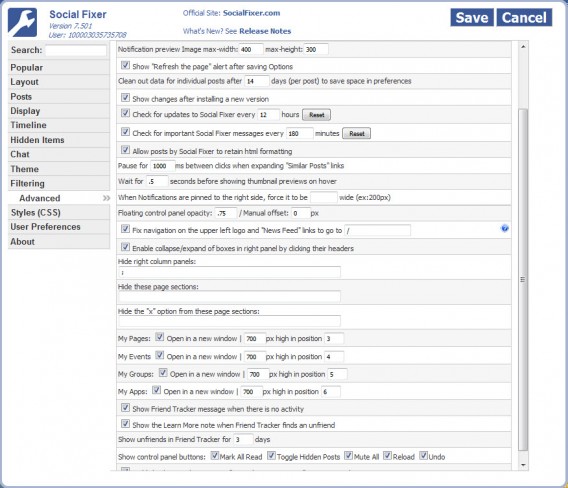
Task: Select the Advanced tab
Action: 59,198
